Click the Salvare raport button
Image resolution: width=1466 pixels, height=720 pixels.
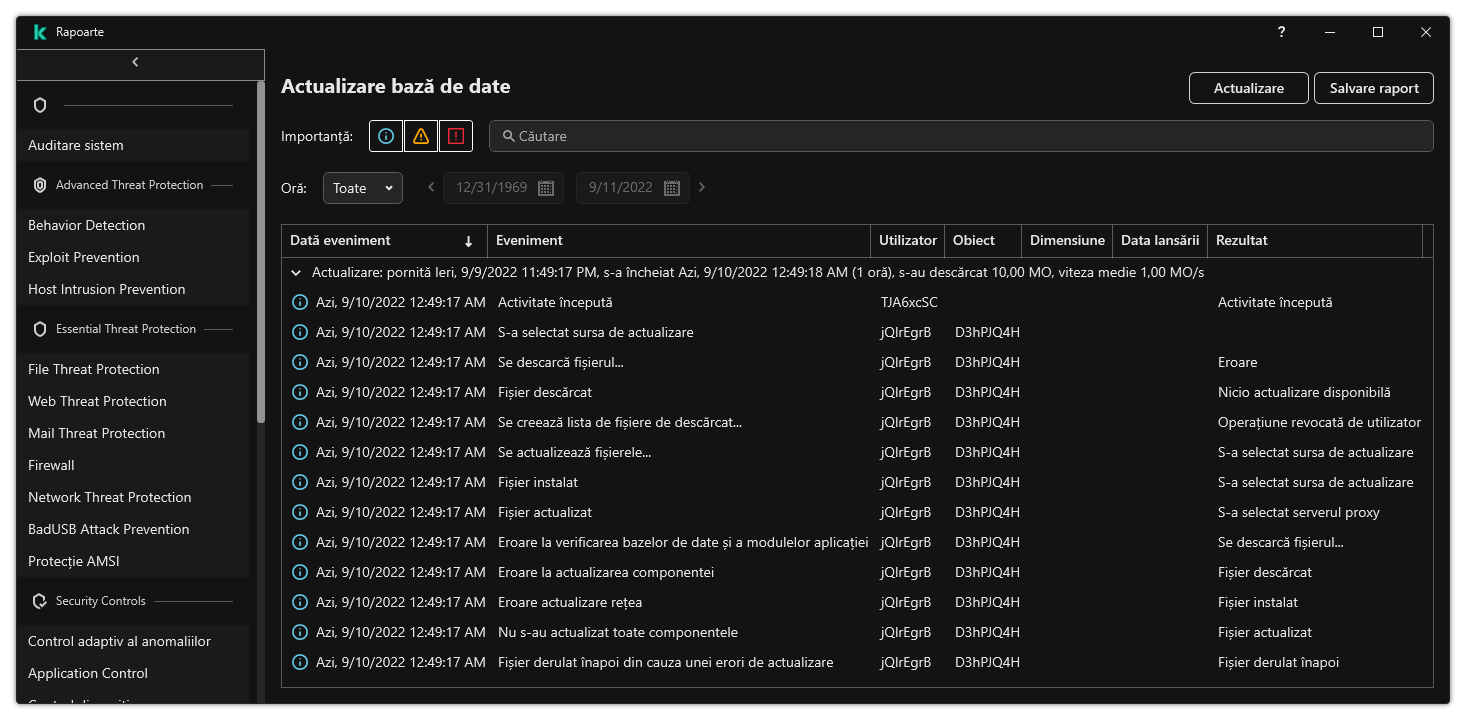click(x=1373, y=88)
